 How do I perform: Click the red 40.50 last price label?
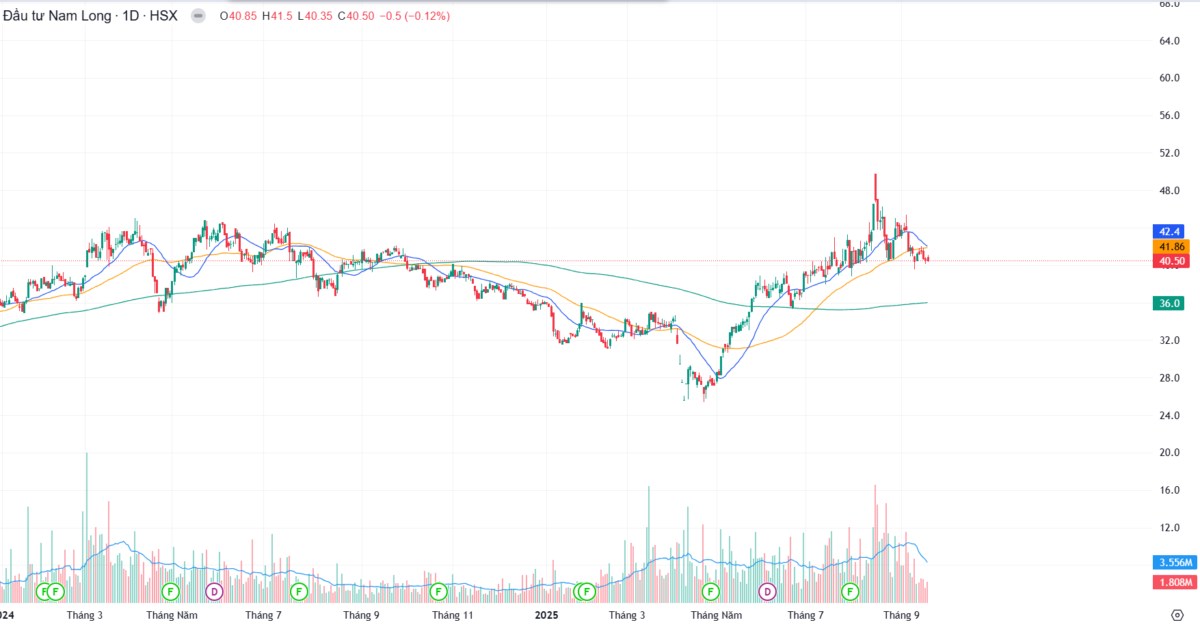tap(1171, 261)
